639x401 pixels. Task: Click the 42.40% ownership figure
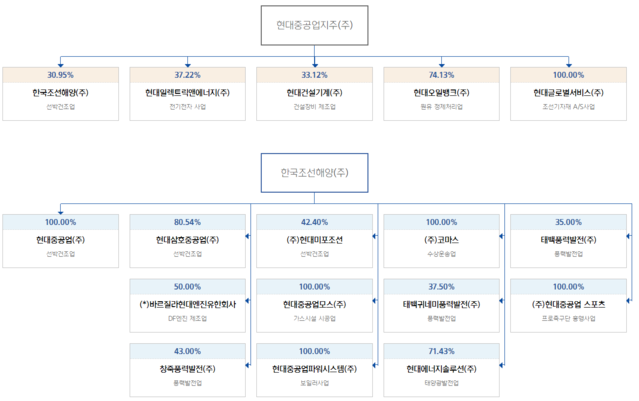point(314,222)
